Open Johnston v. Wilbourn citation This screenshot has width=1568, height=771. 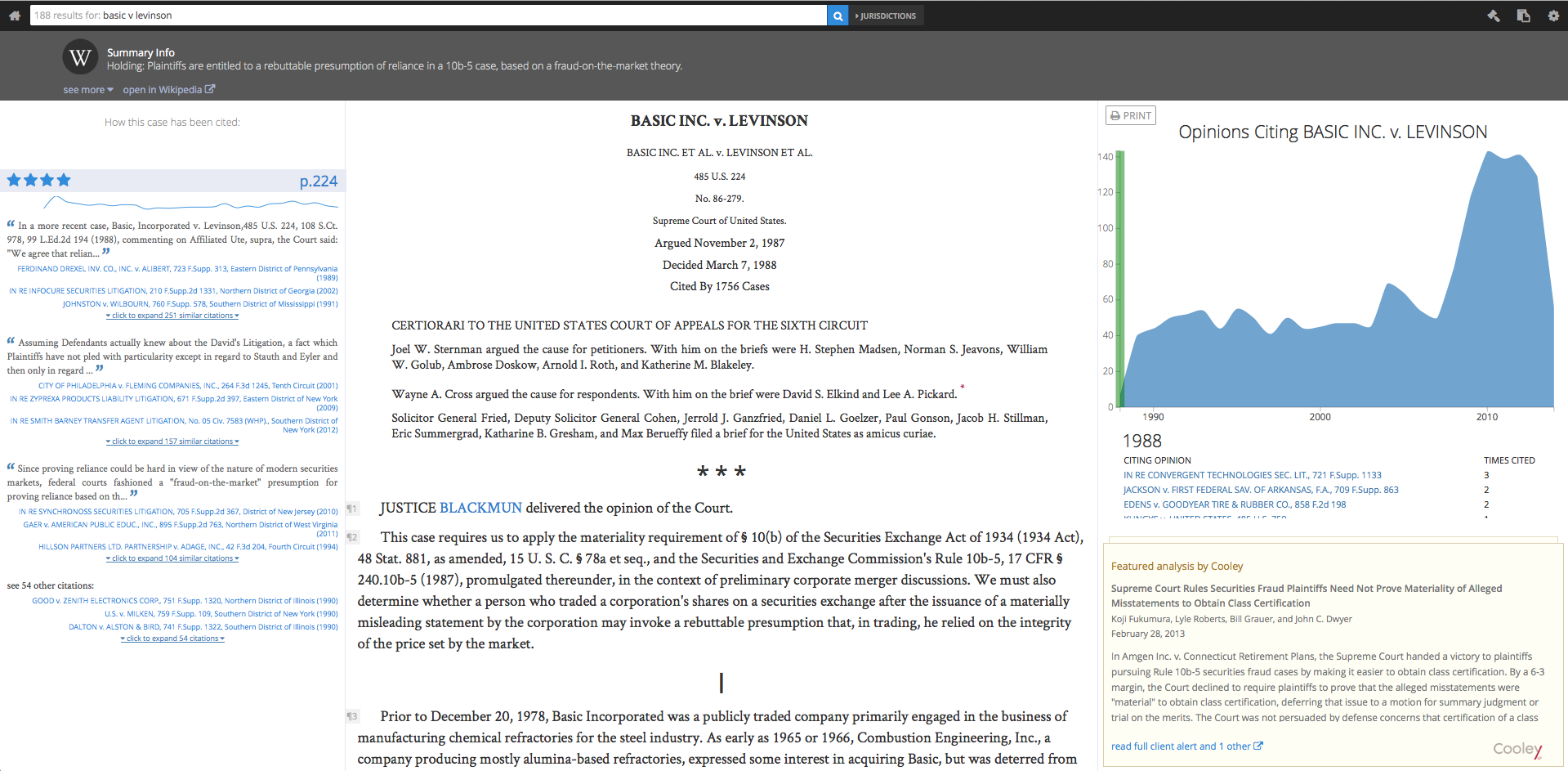coord(200,304)
